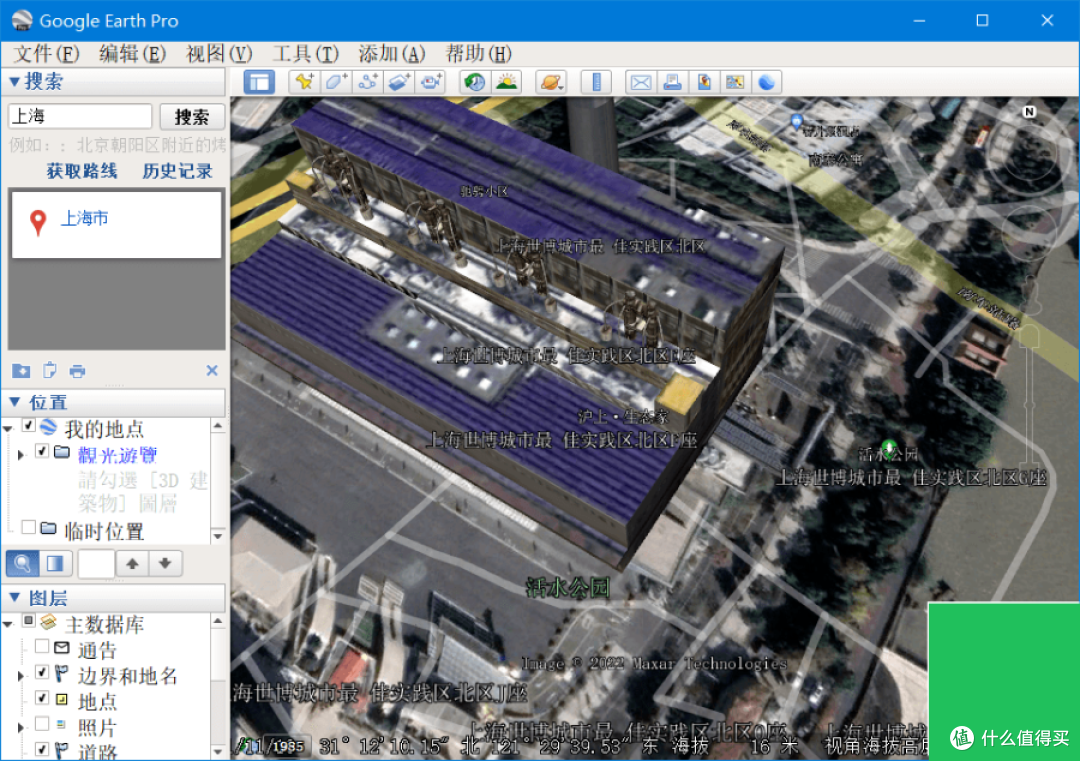Click the 活水公园 map label
This screenshot has height=761, width=1080.
[x=568, y=587]
